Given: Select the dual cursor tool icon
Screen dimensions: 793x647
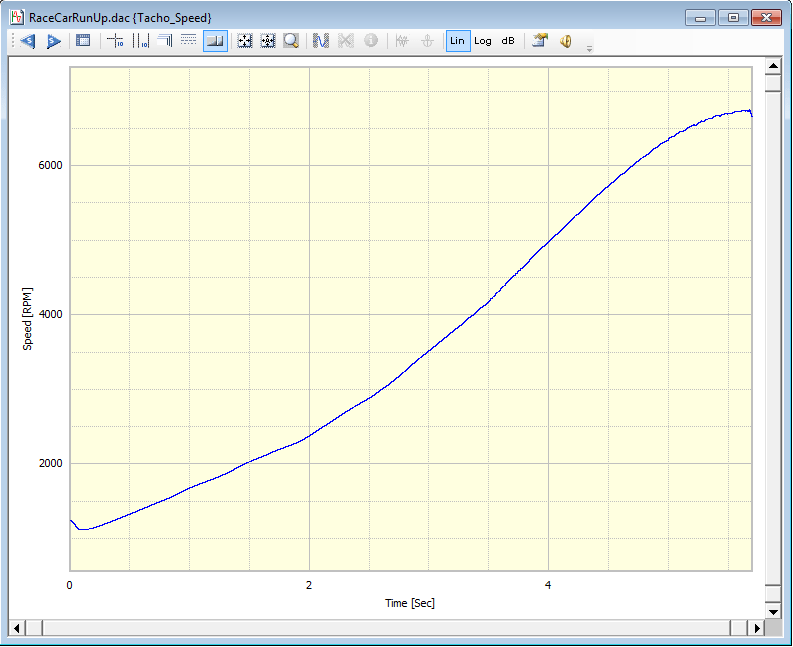Looking at the screenshot, I should [x=140, y=41].
